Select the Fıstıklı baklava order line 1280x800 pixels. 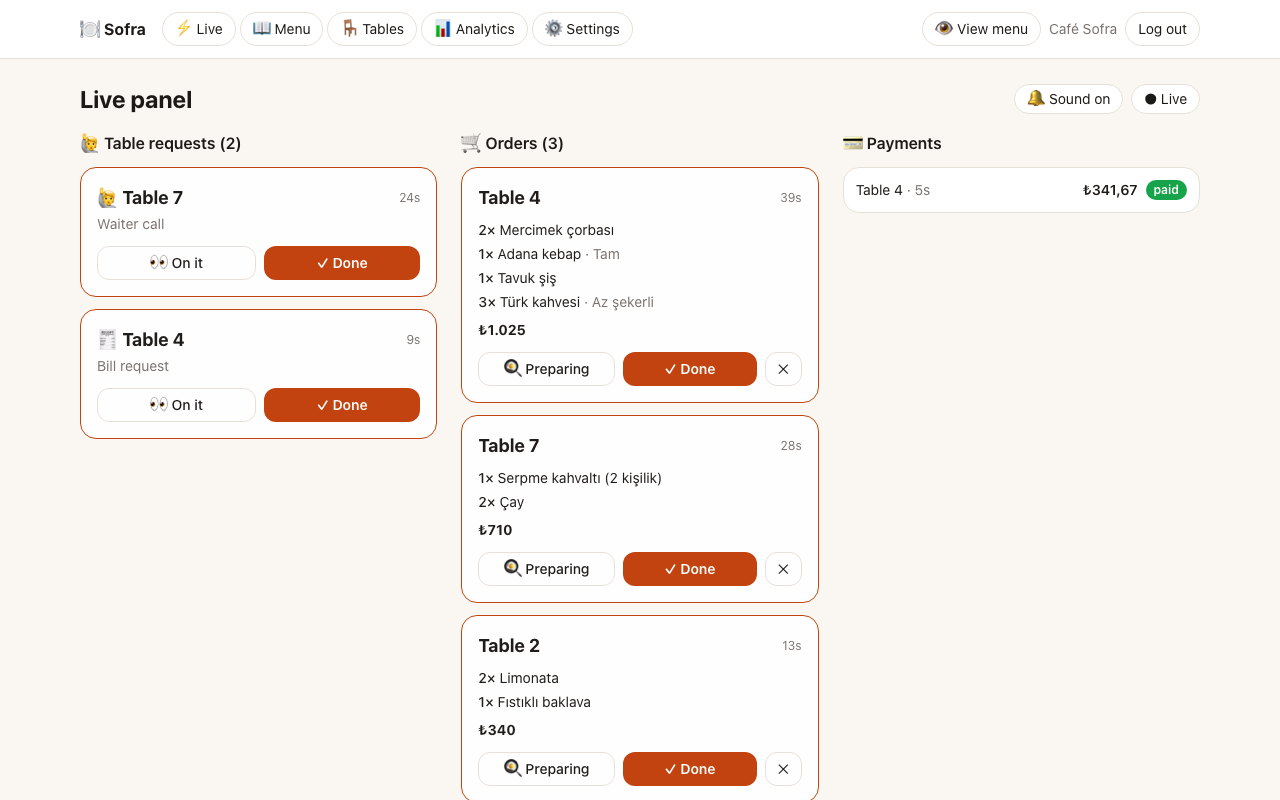tap(534, 702)
